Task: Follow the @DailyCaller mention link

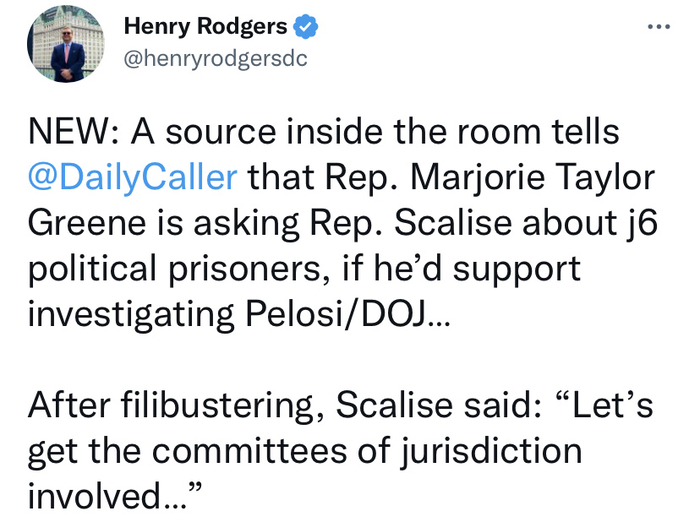Action: 132,180
